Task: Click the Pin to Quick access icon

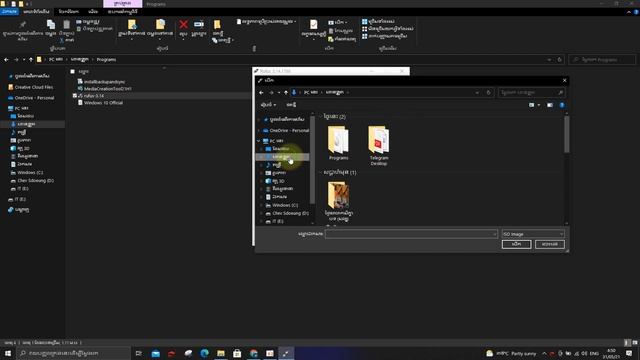Action: 22,25
